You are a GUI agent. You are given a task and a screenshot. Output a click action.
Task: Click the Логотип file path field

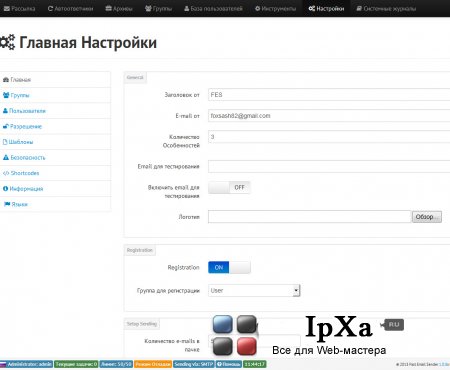point(310,217)
